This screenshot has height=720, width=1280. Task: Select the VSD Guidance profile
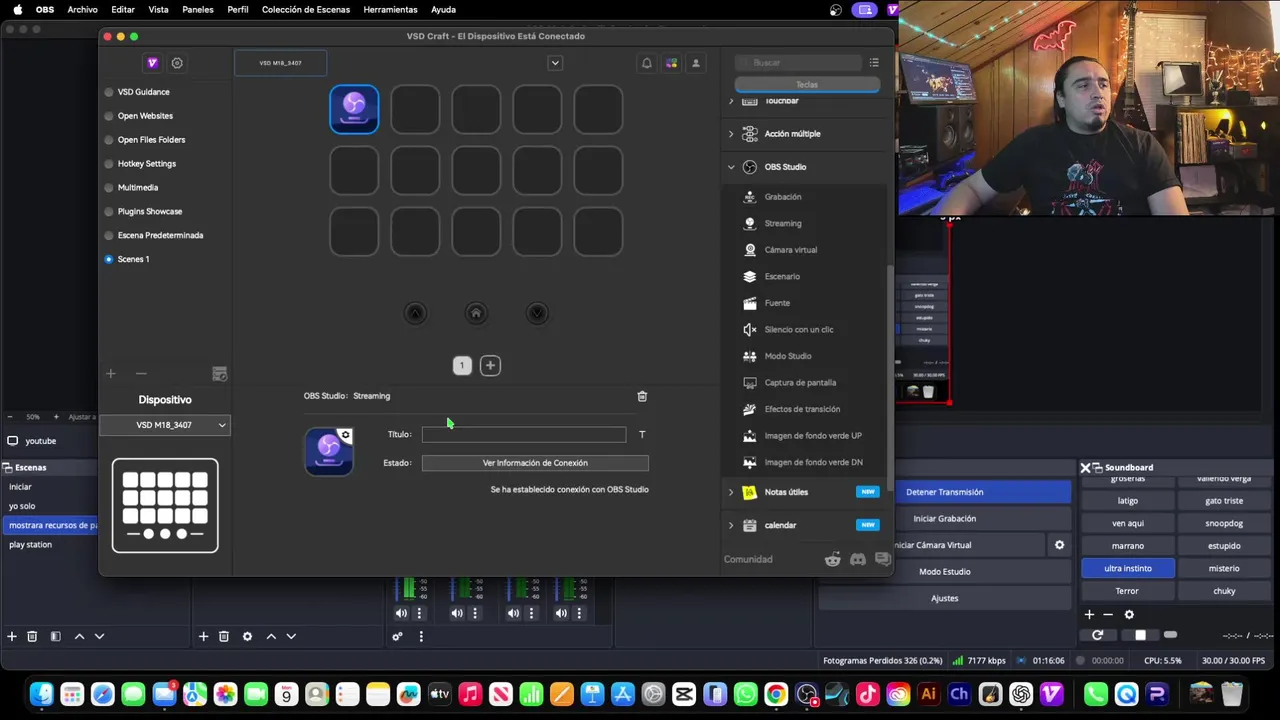[x=144, y=92]
